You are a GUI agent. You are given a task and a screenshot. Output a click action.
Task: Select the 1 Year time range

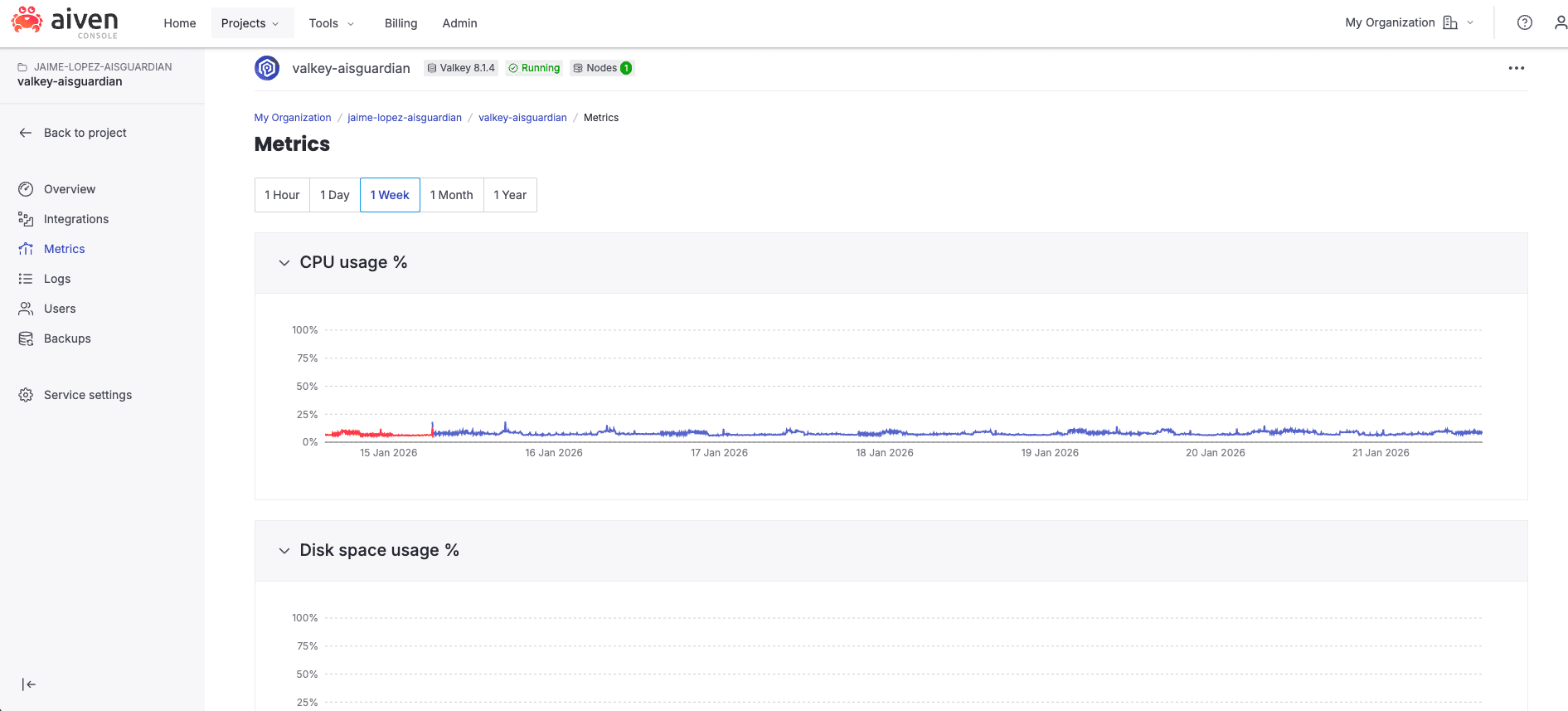pyautogui.click(x=510, y=195)
